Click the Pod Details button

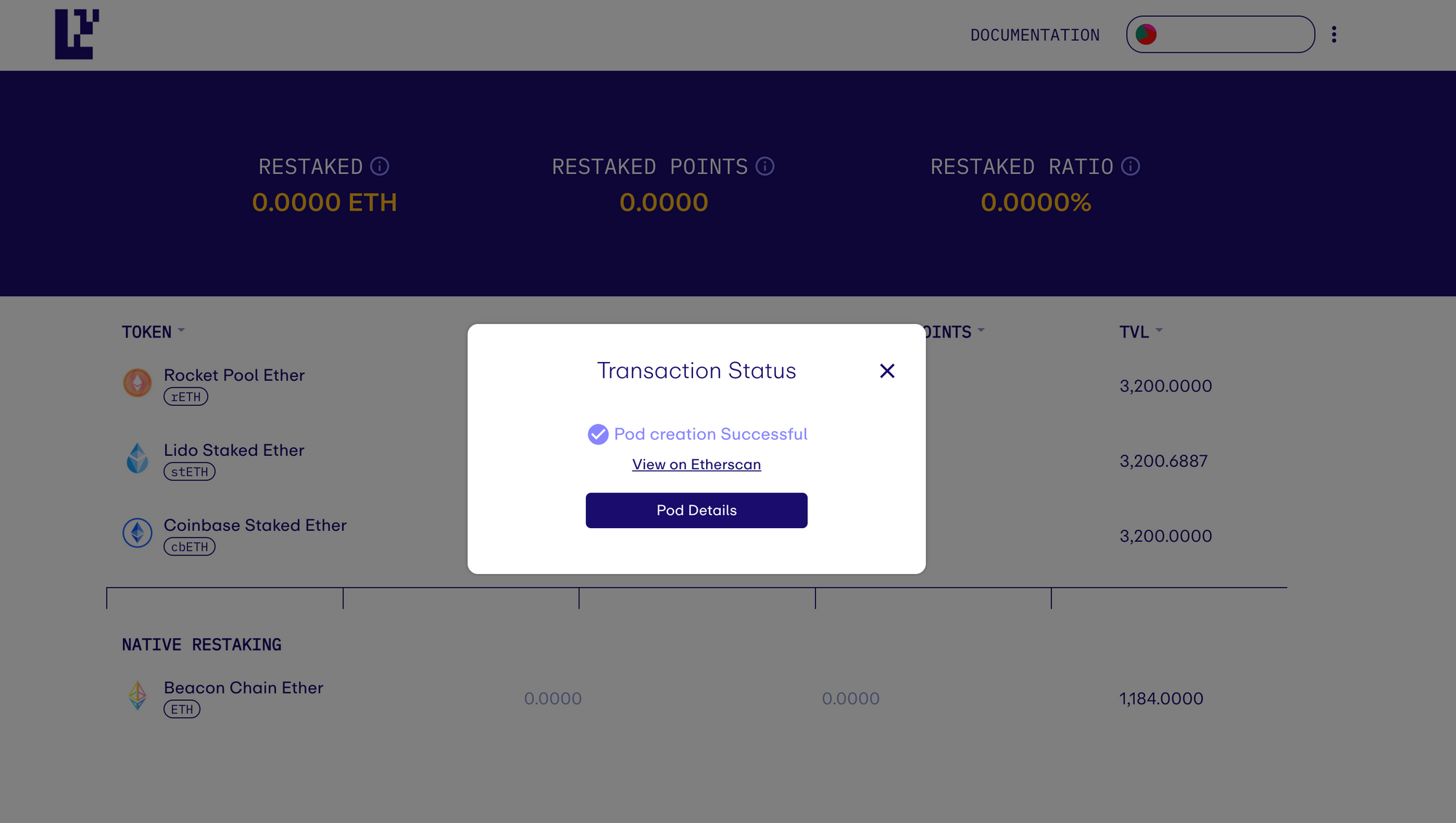(696, 510)
